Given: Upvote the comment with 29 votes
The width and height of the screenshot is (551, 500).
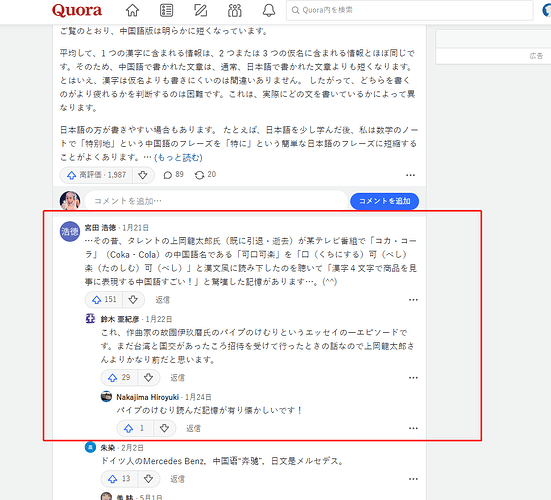Looking at the screenshot, I should [120, 378].
